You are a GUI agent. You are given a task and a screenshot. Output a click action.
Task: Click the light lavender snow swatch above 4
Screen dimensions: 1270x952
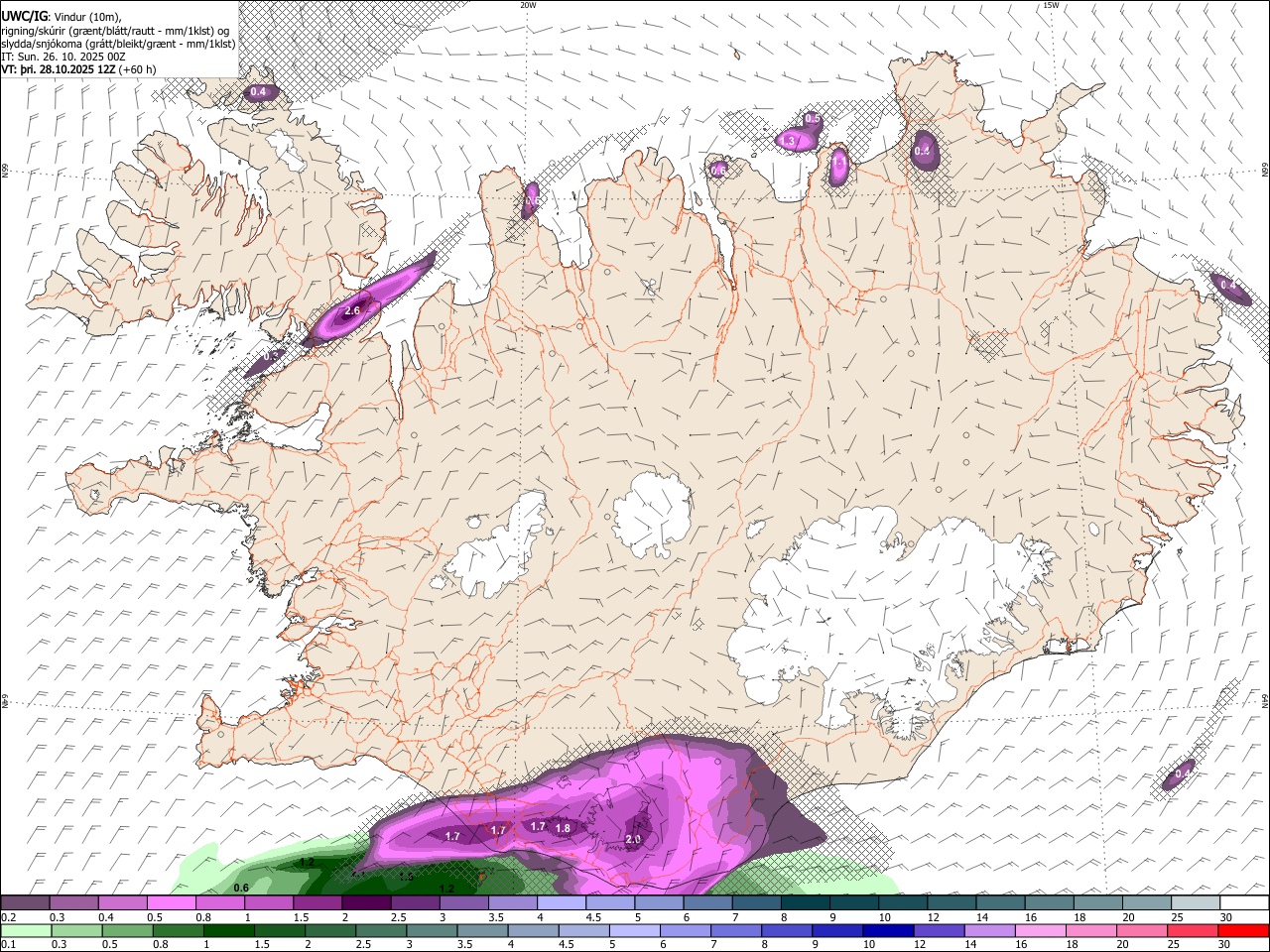pyautogui.click(x=562, y=903)
